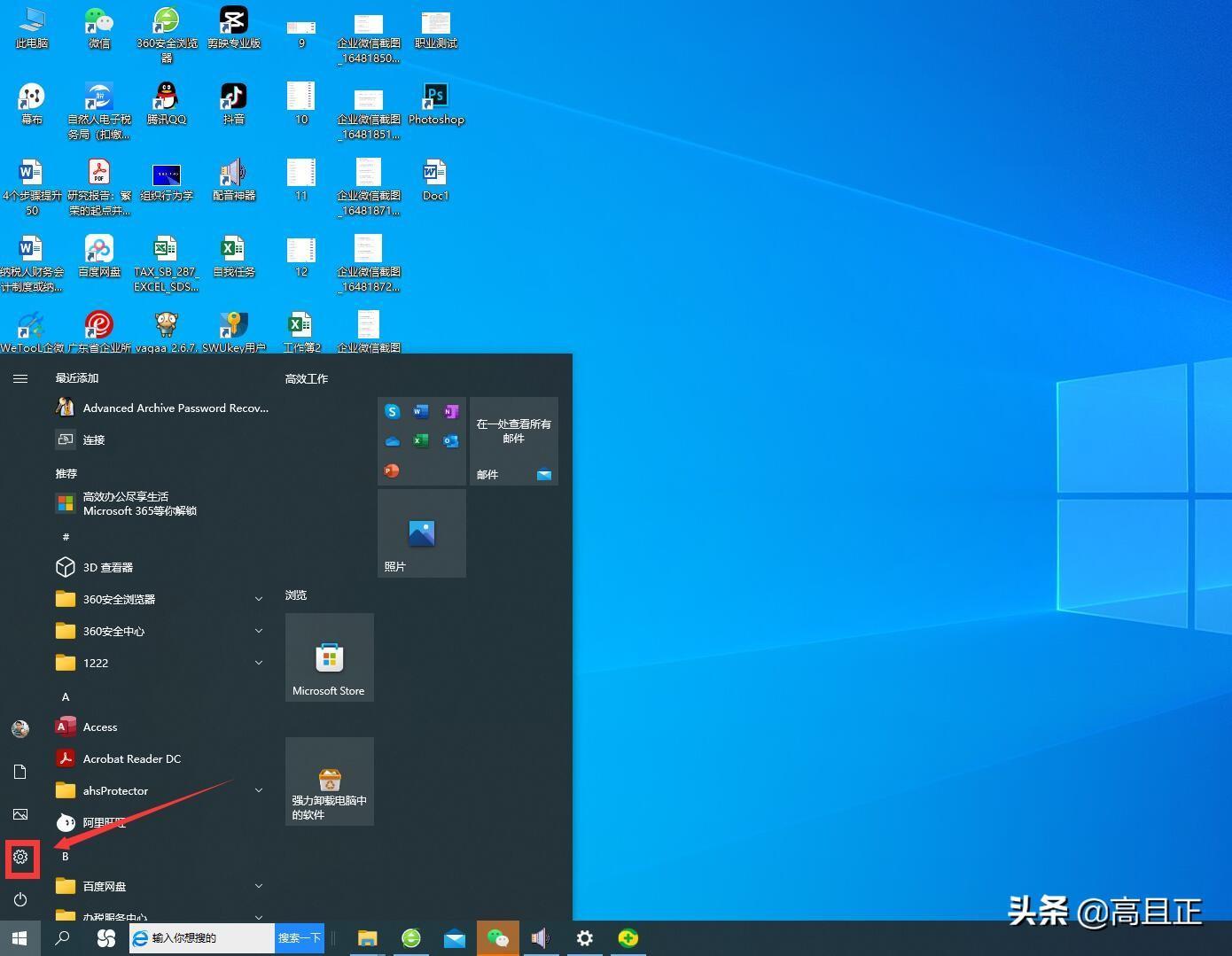
Task: Select the desktop file named 10
Action: (x=301, y=104)
